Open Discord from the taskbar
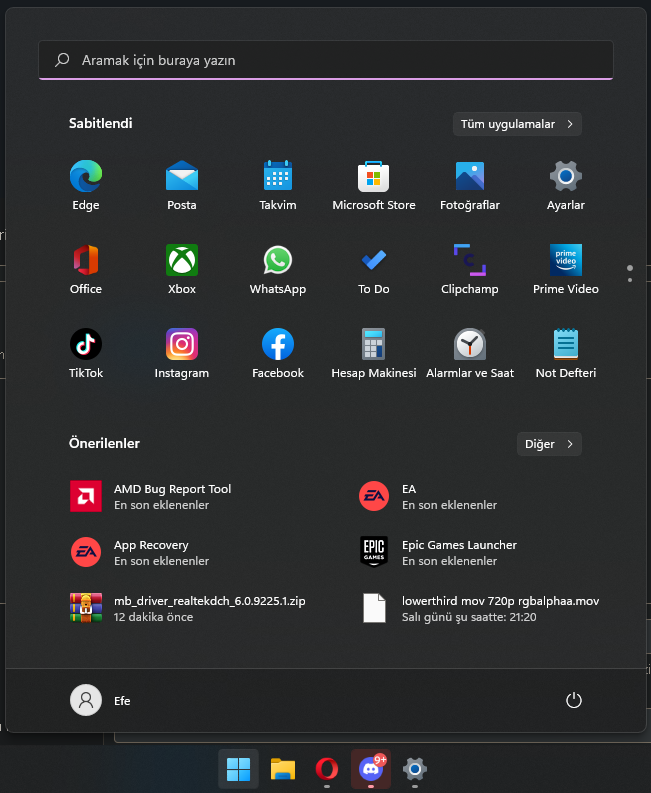The width and height of the screenshot is (651, 793). (371, 769)
